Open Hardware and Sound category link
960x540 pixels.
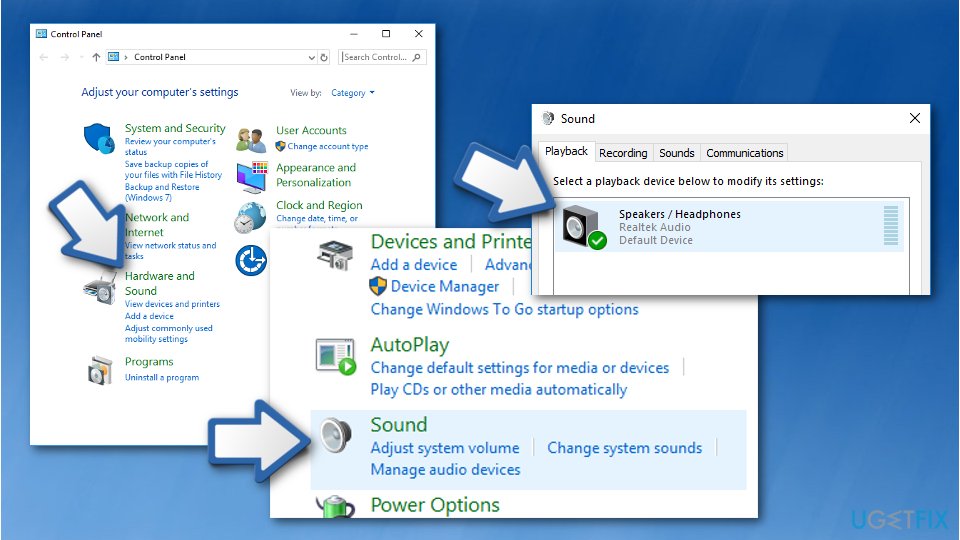click(160, 283)
